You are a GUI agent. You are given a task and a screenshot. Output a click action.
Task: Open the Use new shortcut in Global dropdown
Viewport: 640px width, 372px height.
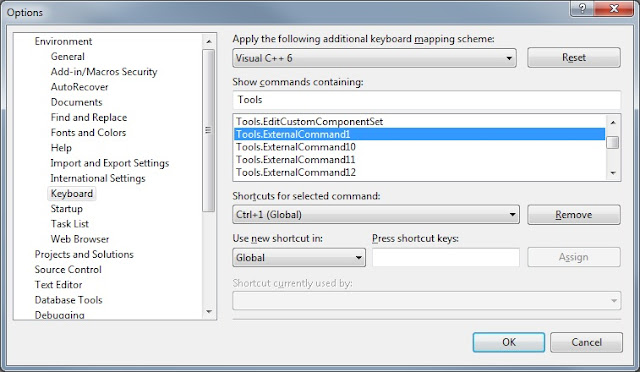click(299, 258)
